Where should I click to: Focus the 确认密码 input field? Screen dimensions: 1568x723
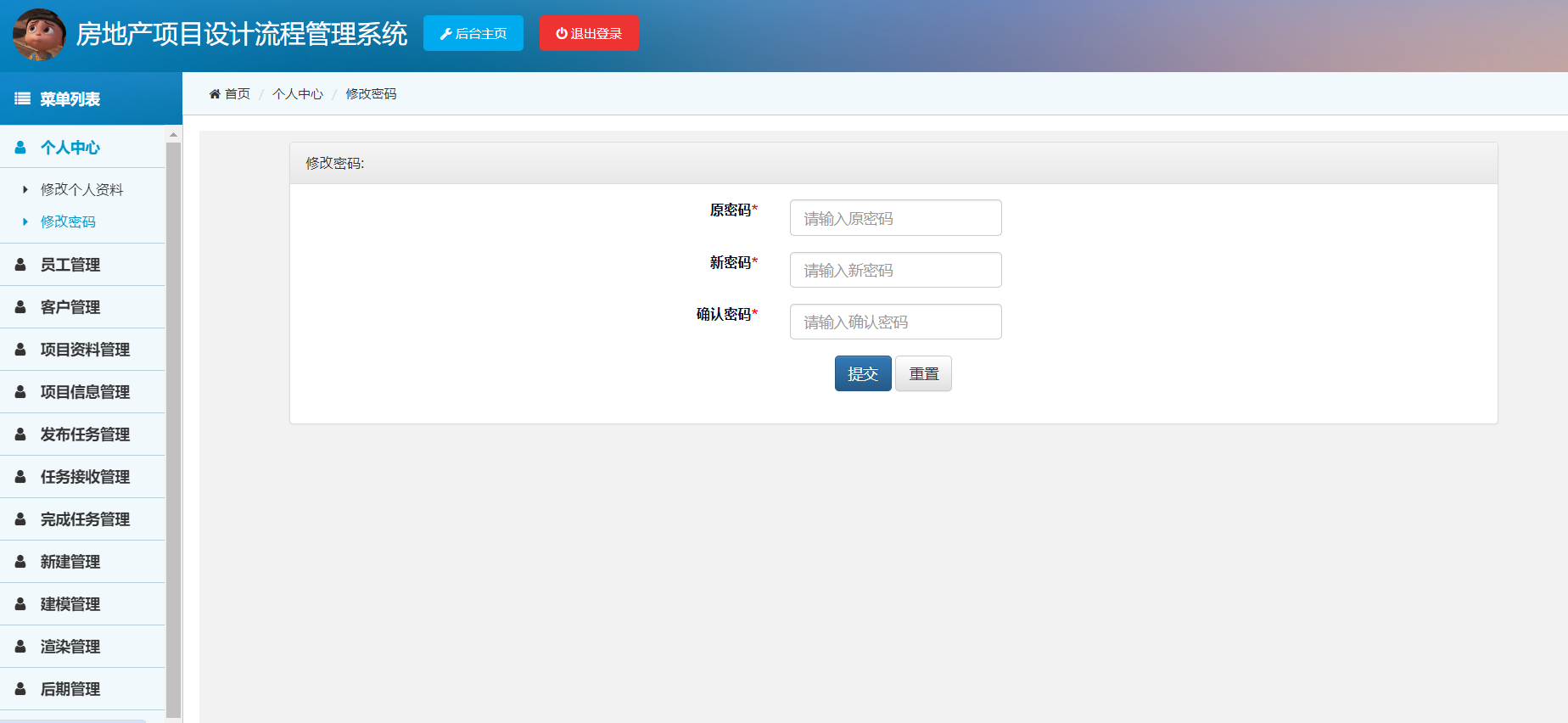tap(895, 322)
